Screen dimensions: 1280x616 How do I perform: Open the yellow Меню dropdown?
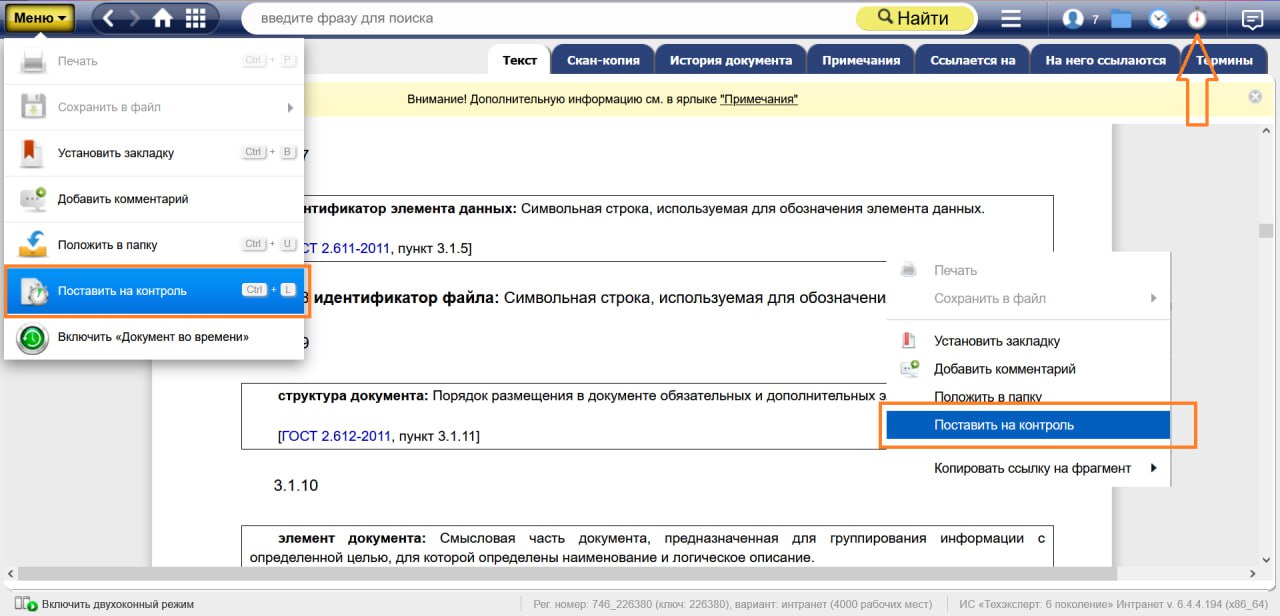click(40, 18)
